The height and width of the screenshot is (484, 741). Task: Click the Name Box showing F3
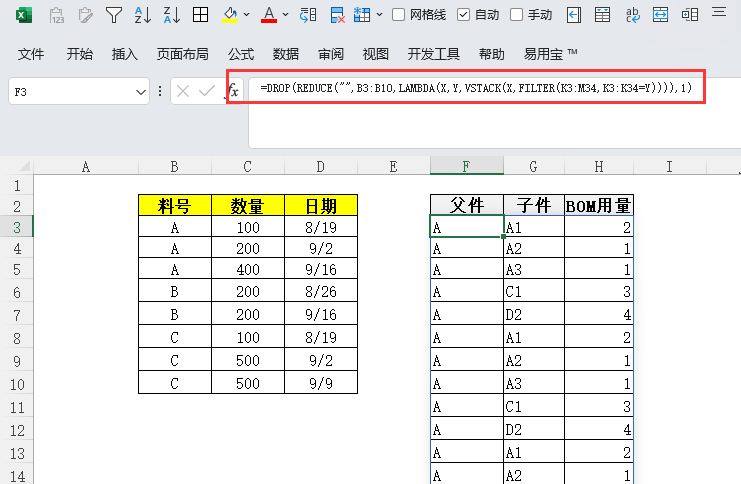pos(71,92)
